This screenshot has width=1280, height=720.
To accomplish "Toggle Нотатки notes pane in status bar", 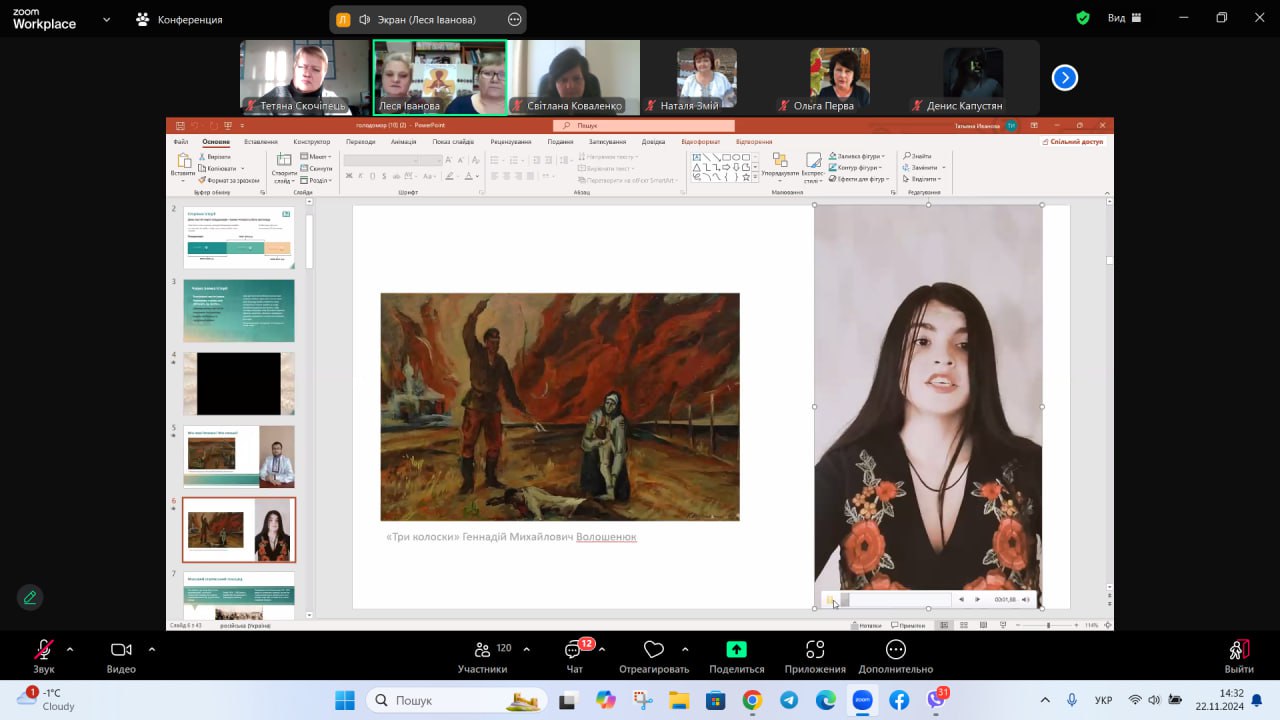I will [x=867, y=625].
